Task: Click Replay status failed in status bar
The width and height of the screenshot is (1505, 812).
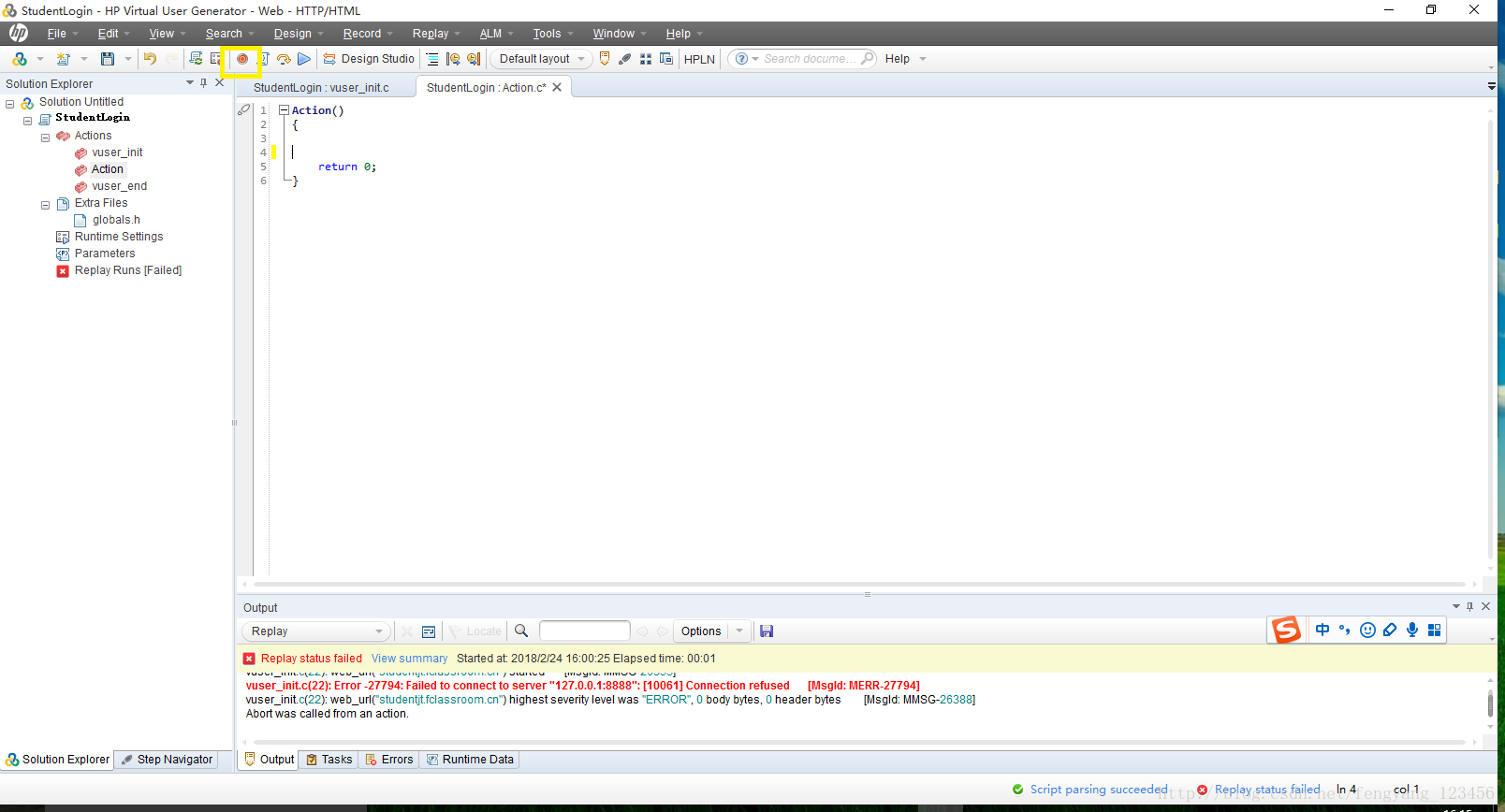Action: (1267, 790)
